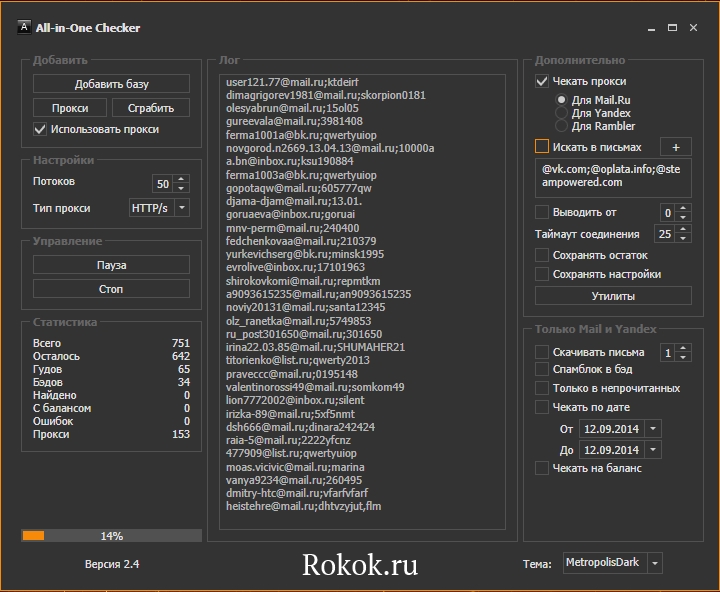Toggle the Использовать прокси checkbox
Viewport: 720px width, 592px height.
tap(41, 129)
